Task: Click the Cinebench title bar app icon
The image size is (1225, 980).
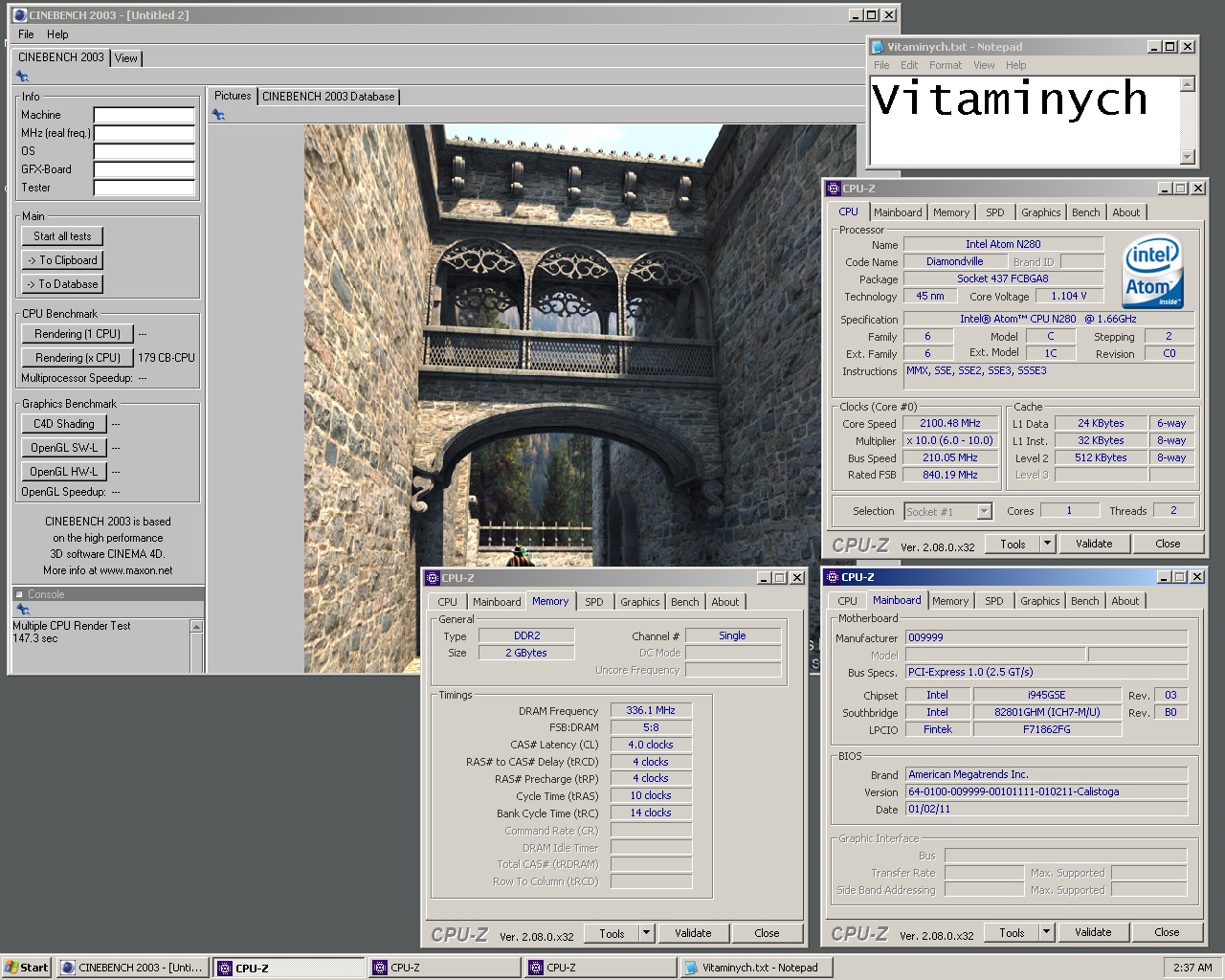Action: point(19,15)
